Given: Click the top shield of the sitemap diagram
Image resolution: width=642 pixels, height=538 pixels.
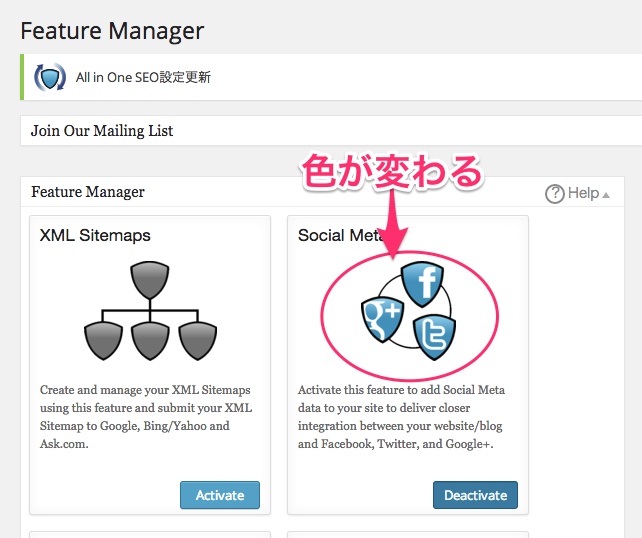Looking at the screenshot, I should [x=150, y=280].
